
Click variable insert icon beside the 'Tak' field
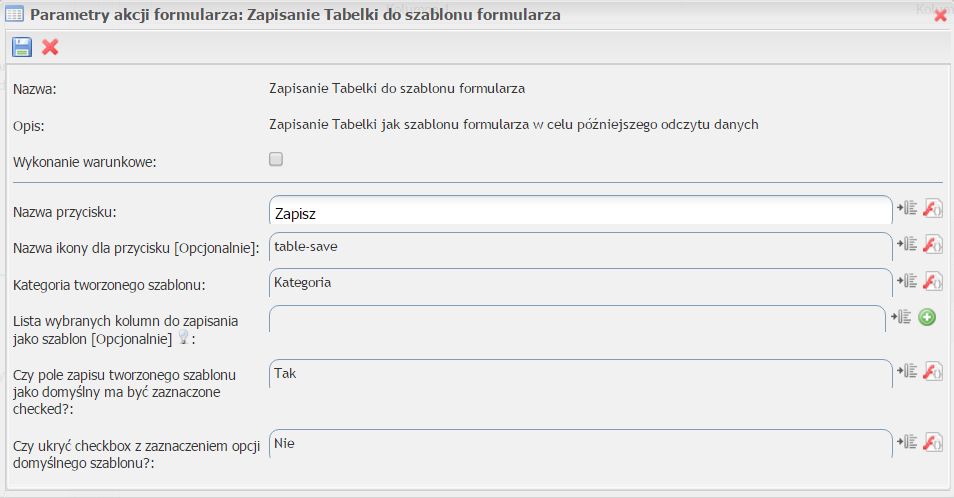907,371
